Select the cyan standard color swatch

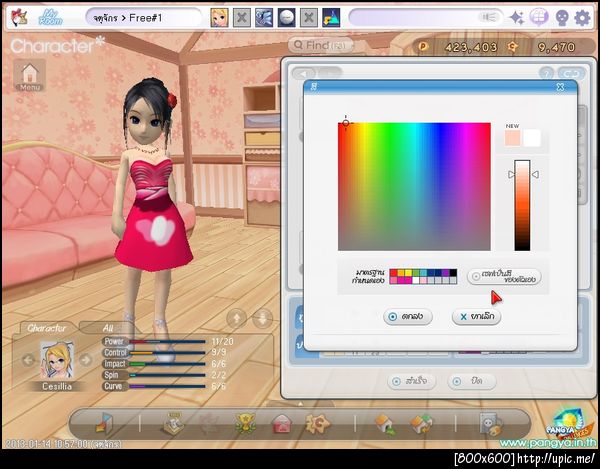pos(424,273)
